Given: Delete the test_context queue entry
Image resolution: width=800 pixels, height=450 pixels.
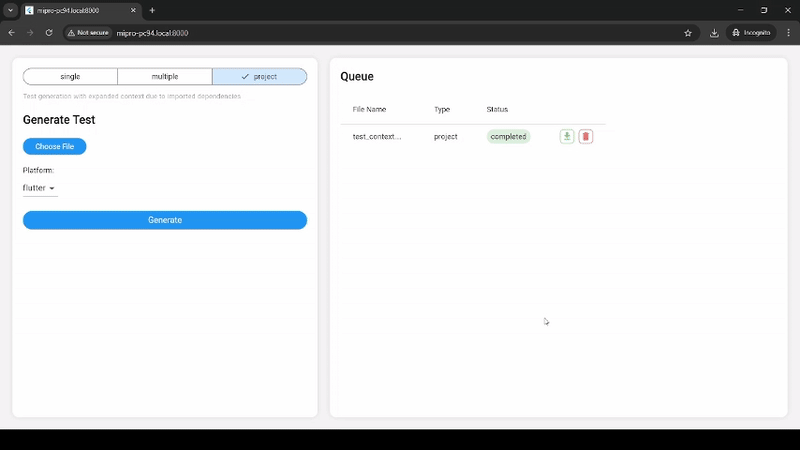Looking at the screenshot, I should click(586, 136).
